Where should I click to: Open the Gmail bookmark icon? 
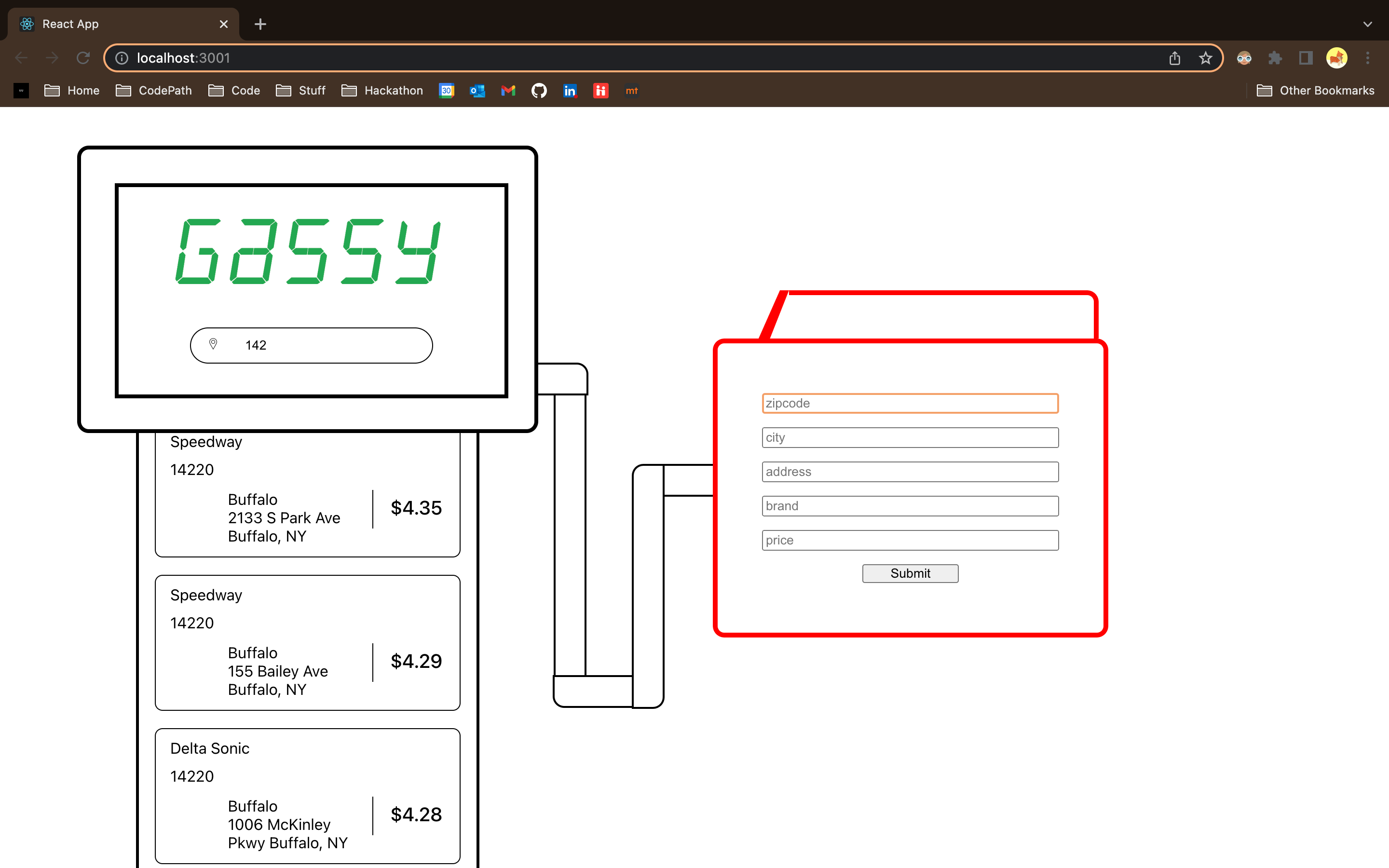508,91
